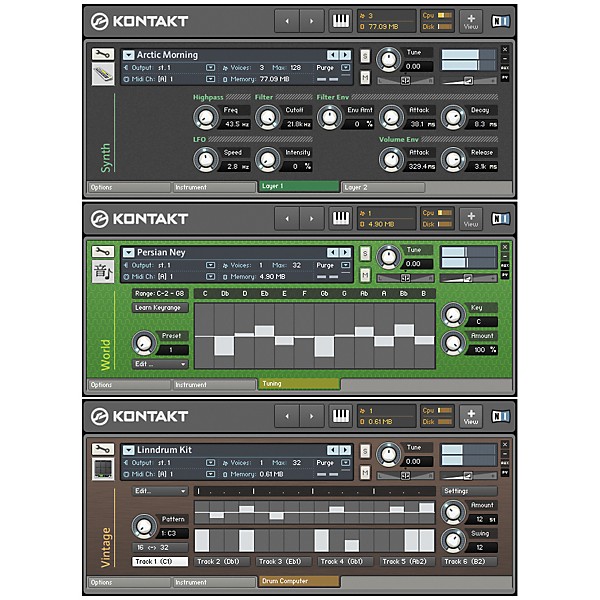Image resolution: width=600 pixels, height=600 pixels.
Task: Load next preset for Persian Ney
Action: pos(345,252)
